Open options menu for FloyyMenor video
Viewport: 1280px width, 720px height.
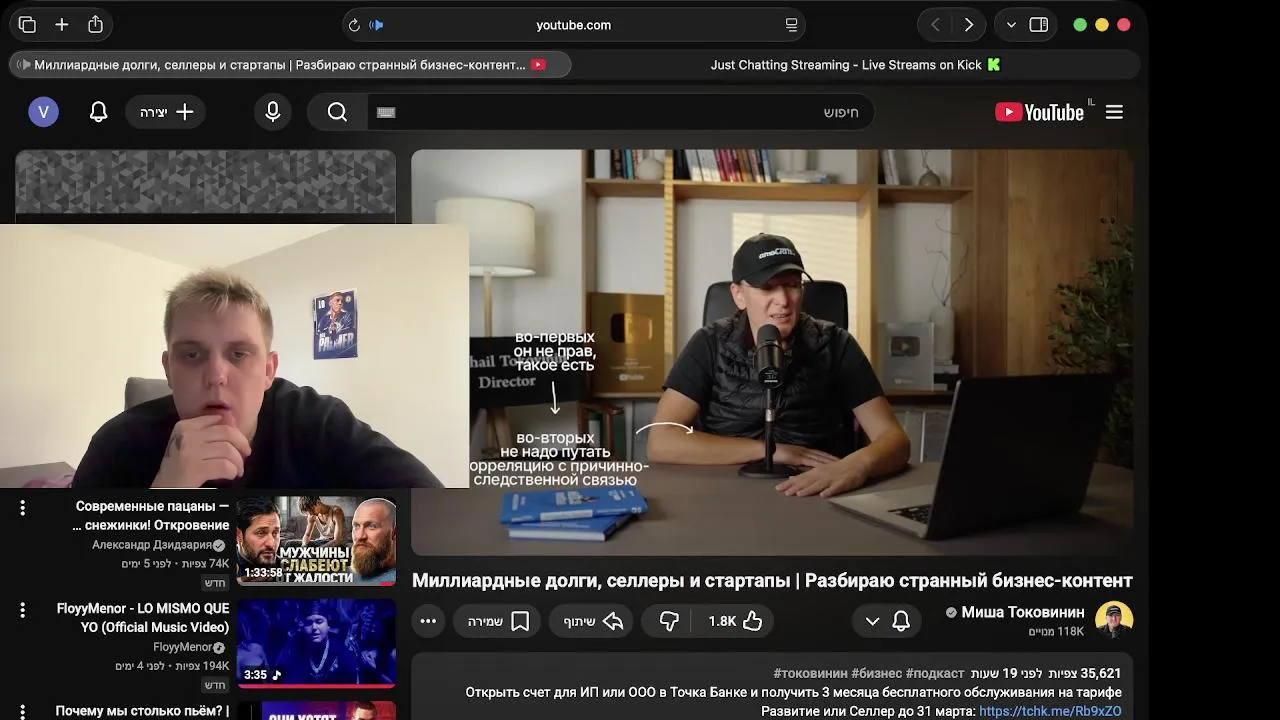(22, 610)
